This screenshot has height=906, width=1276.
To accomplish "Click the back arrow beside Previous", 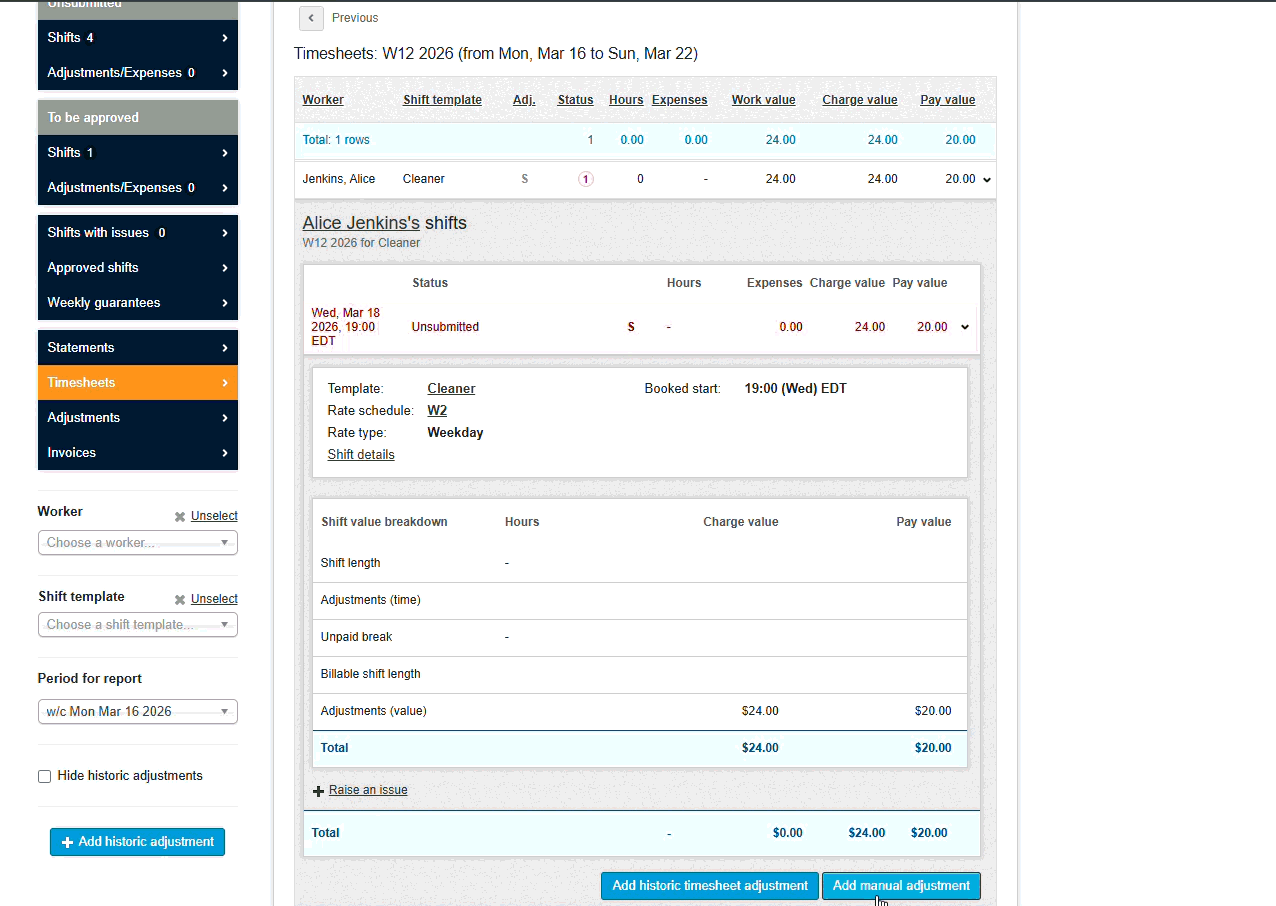I will coord(311,18).
